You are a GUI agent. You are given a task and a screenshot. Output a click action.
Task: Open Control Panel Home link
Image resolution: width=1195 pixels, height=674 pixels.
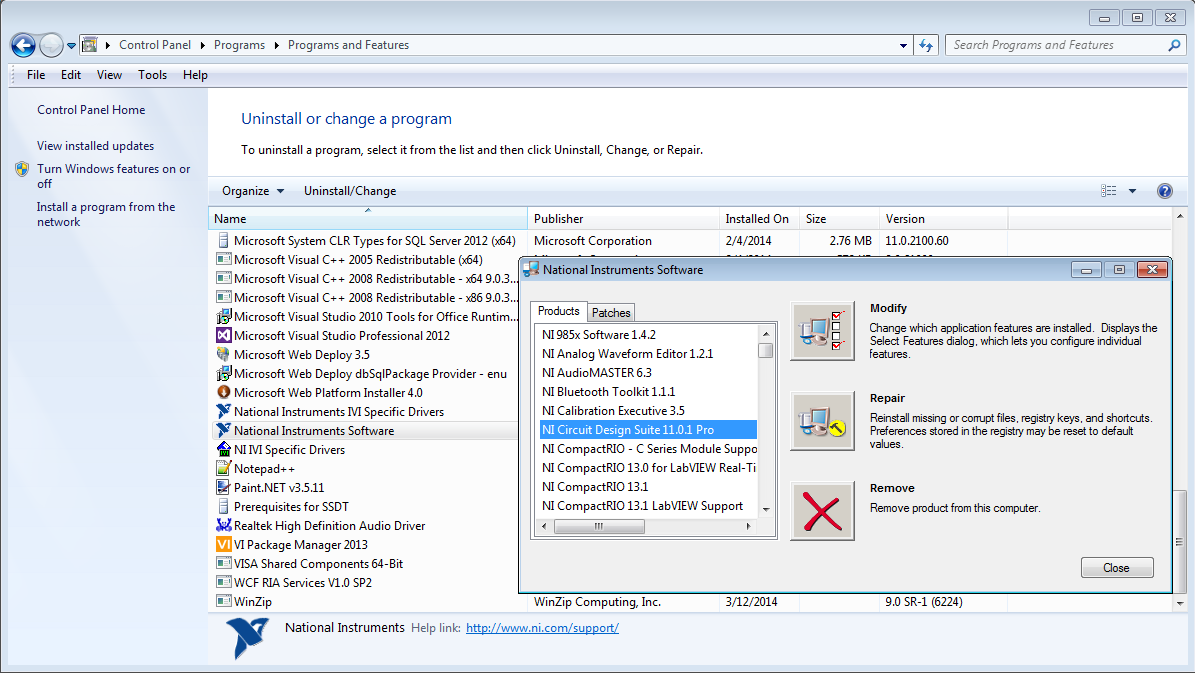(91, 111)
